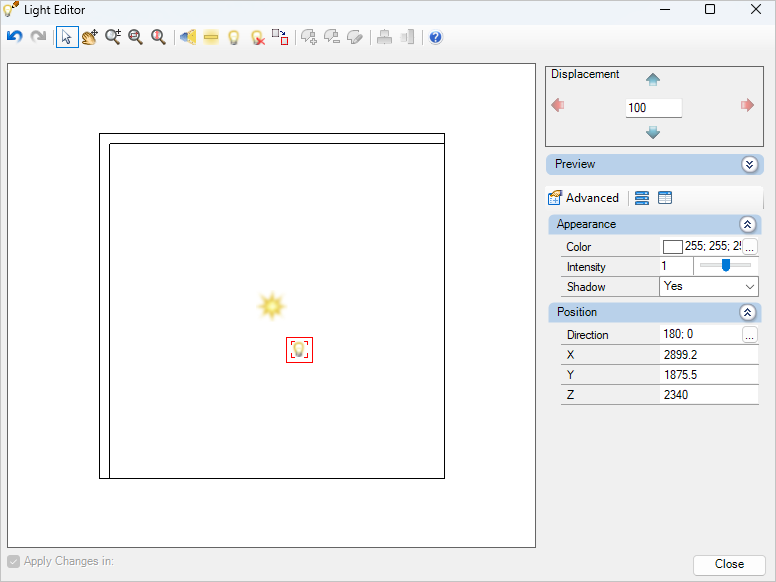Click the Advanced properties icon
Image resolution: width=776 pixels, height=582 pixels.
555,197
